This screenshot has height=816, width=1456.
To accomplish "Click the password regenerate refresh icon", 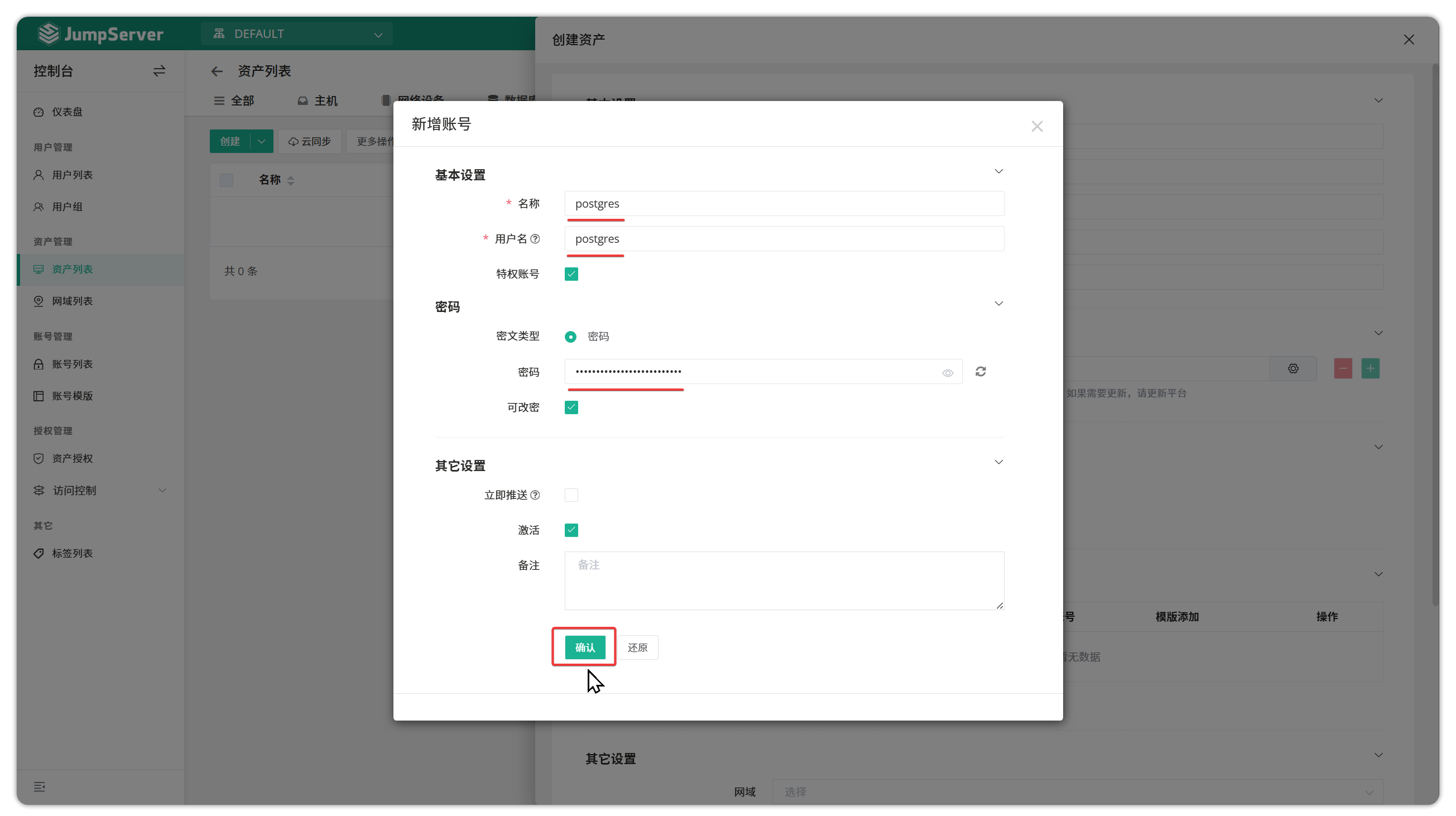I will pyautogui.click(x=981, y=371).
